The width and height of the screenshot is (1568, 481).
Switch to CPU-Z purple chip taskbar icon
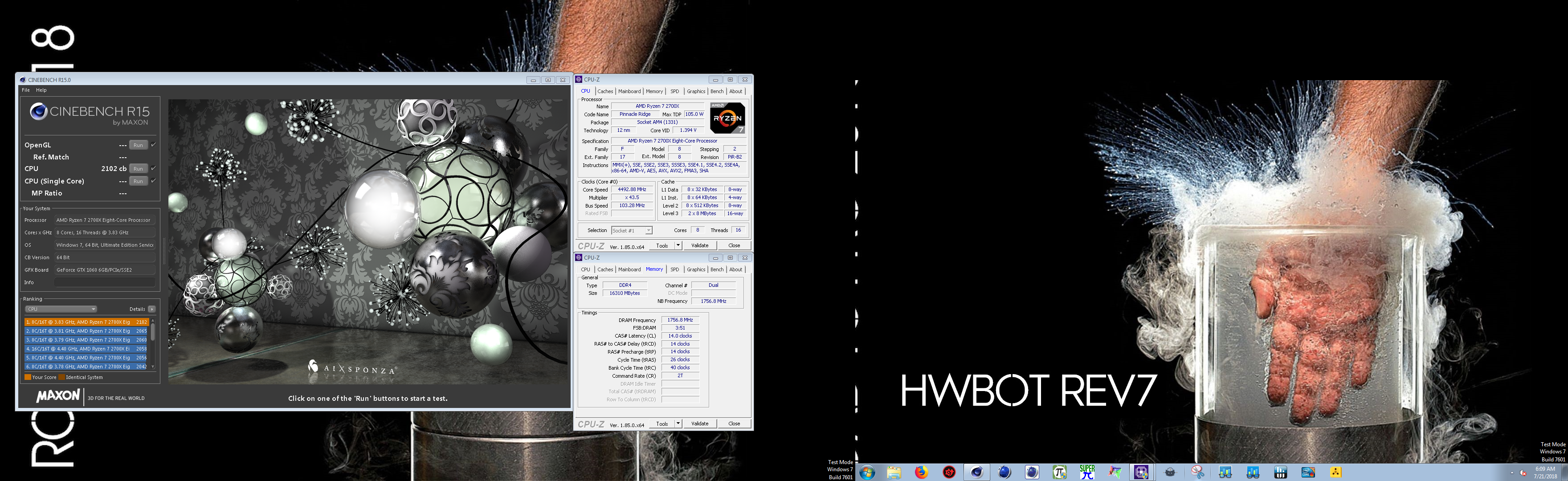coord(1141,473)
